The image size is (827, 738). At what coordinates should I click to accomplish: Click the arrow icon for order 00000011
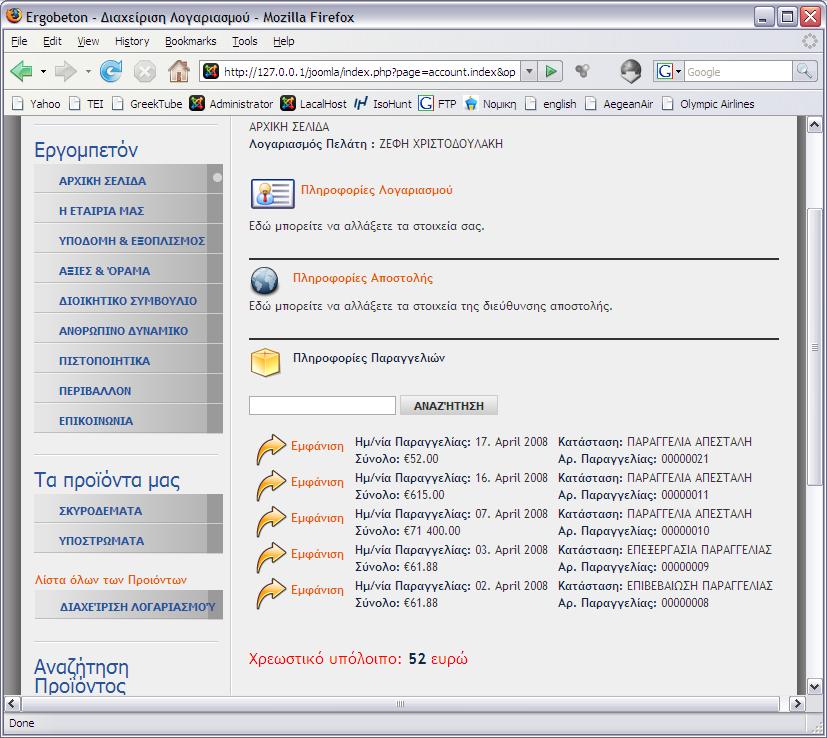(x=271, y=485)
